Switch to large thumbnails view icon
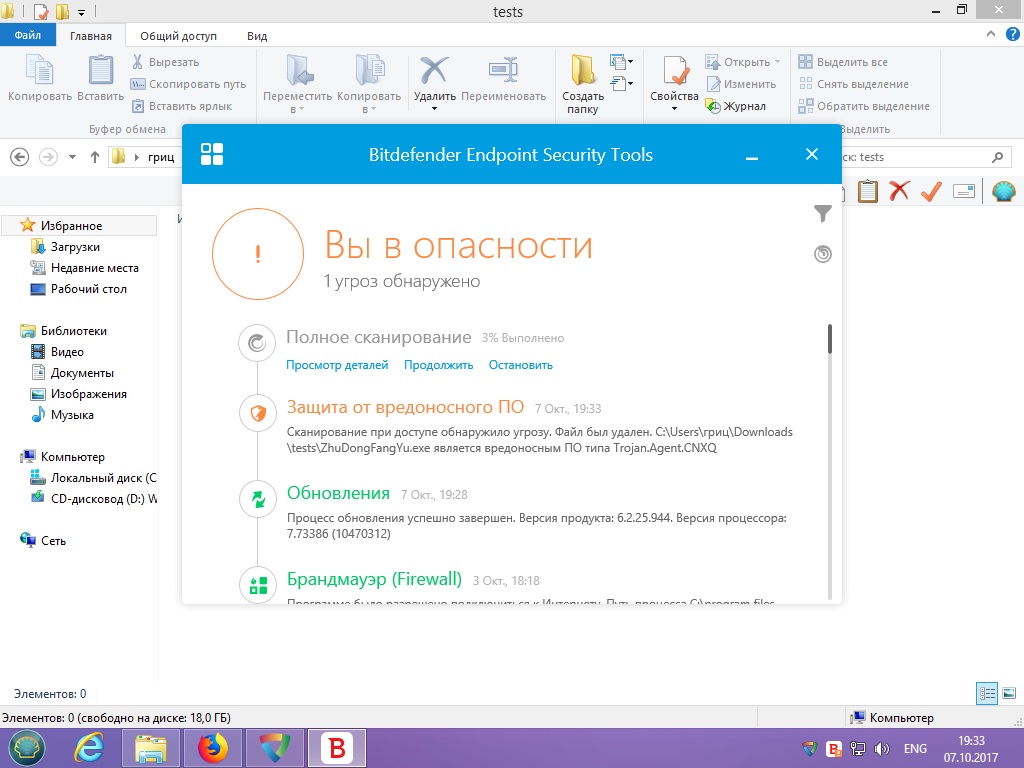Image resolution: width=1024 pixels, height=768 pixels. (1009, 693)
